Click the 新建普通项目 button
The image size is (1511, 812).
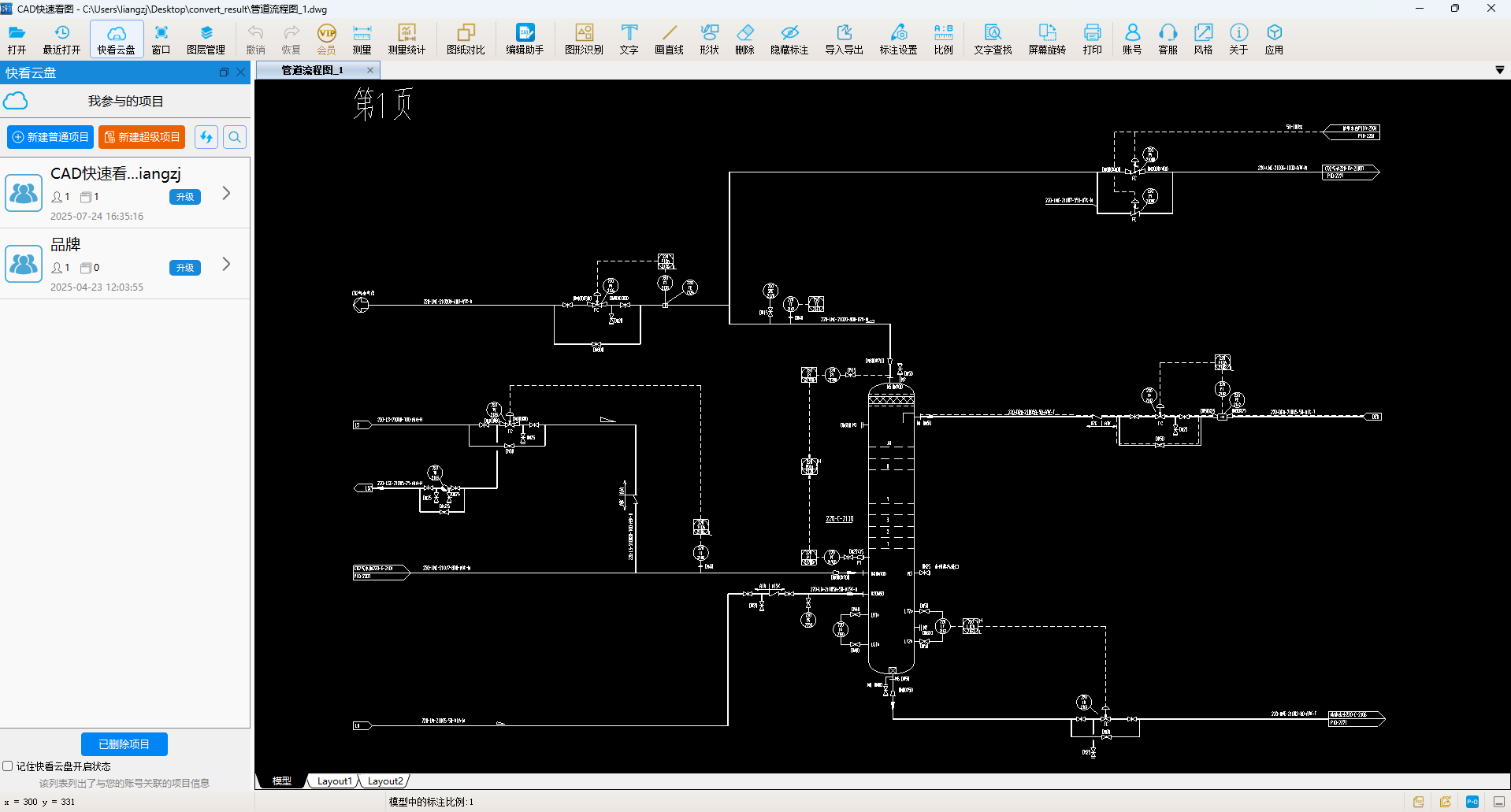point(50,137)
